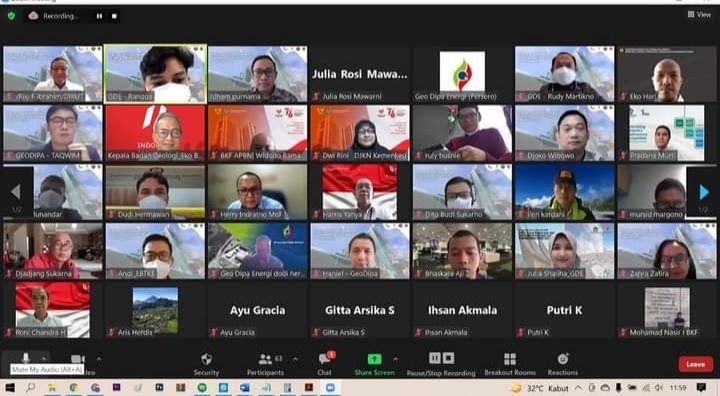Open the Participants panel
The height and width of the screenshot is (396, 720).
point(265,363)
